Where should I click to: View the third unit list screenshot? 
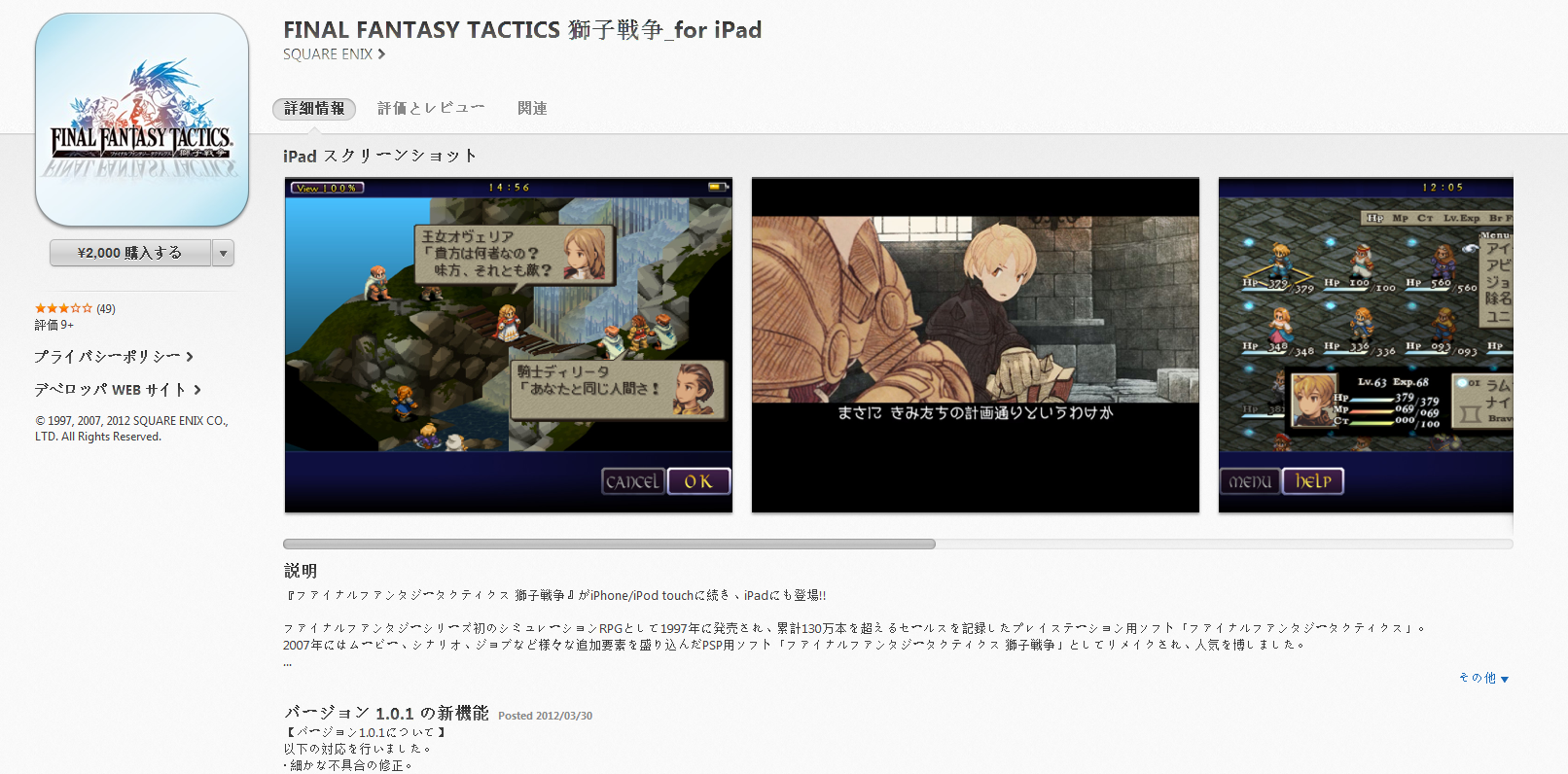(x=1366, y=345)
